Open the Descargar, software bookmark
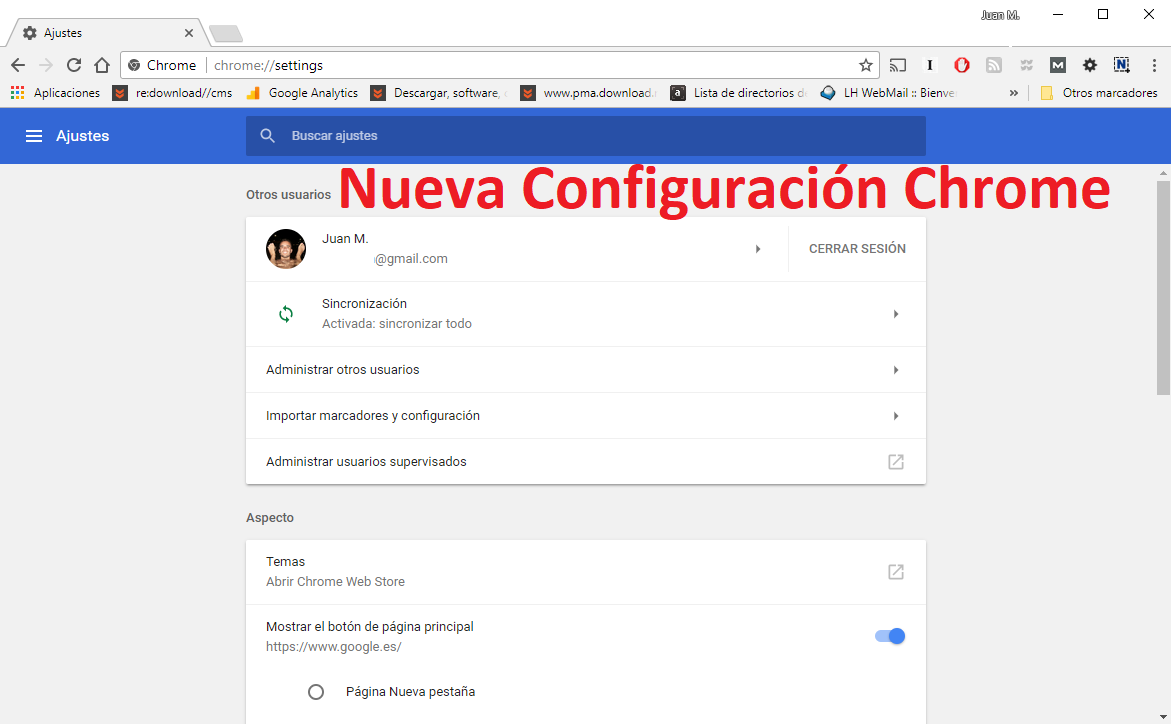 [x=440, y=93]
